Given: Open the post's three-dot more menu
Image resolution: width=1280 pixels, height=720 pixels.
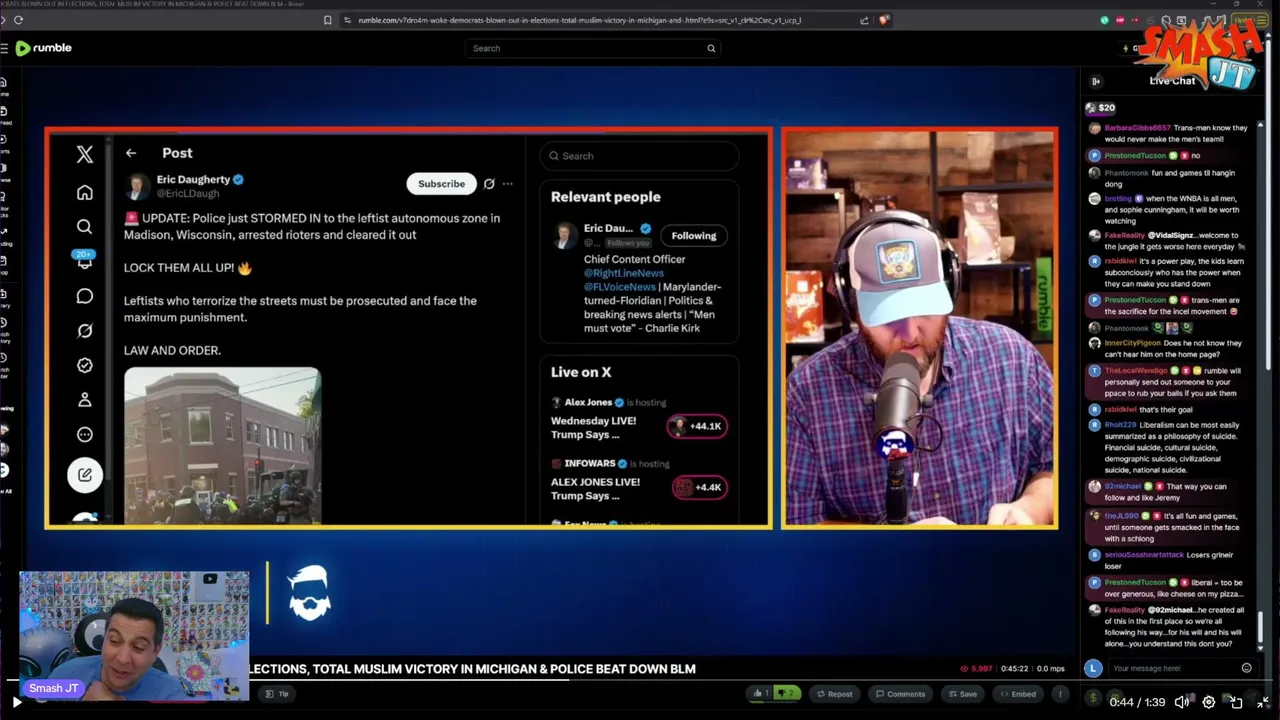Looking at the screenshot, I should 508,184.
